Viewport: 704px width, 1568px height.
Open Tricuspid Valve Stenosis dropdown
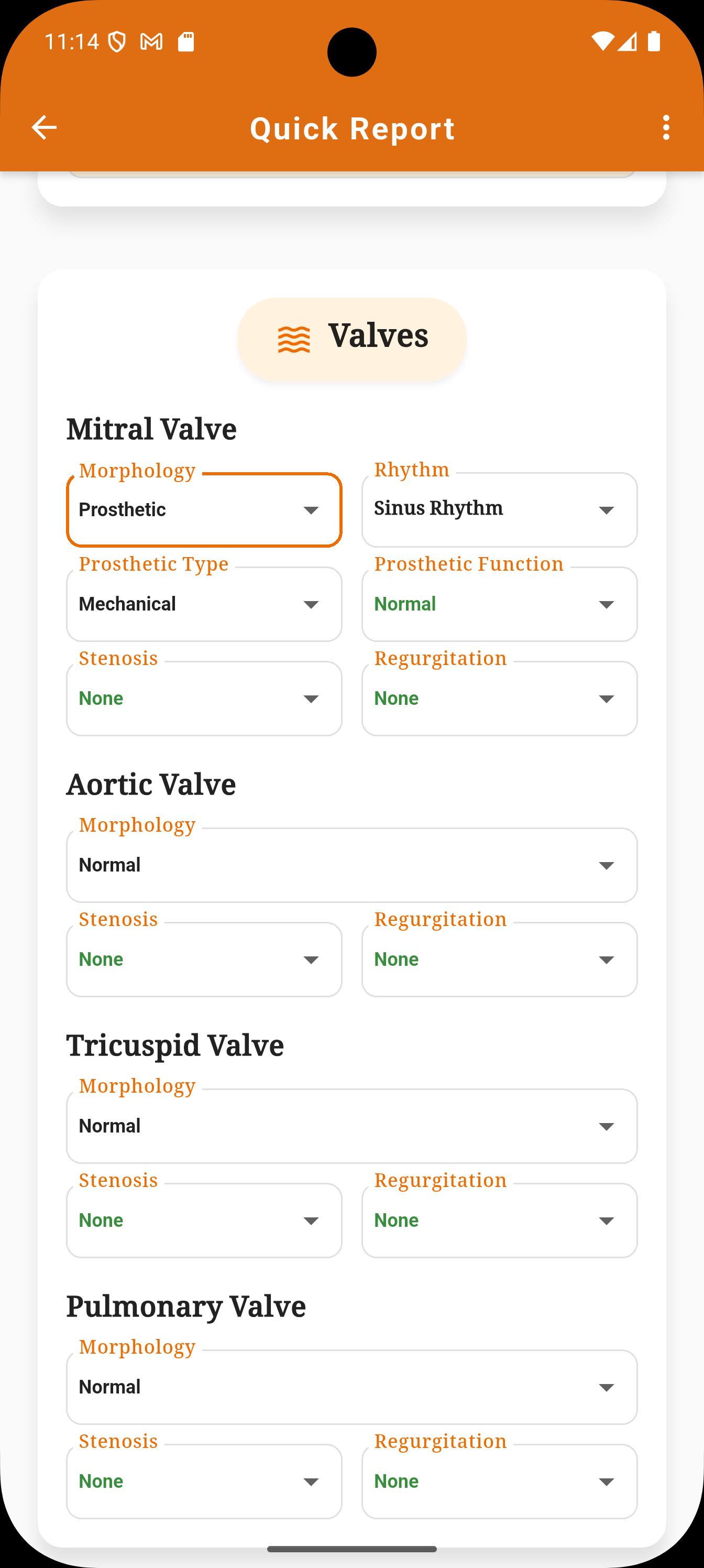click(x=204, y=1221)
